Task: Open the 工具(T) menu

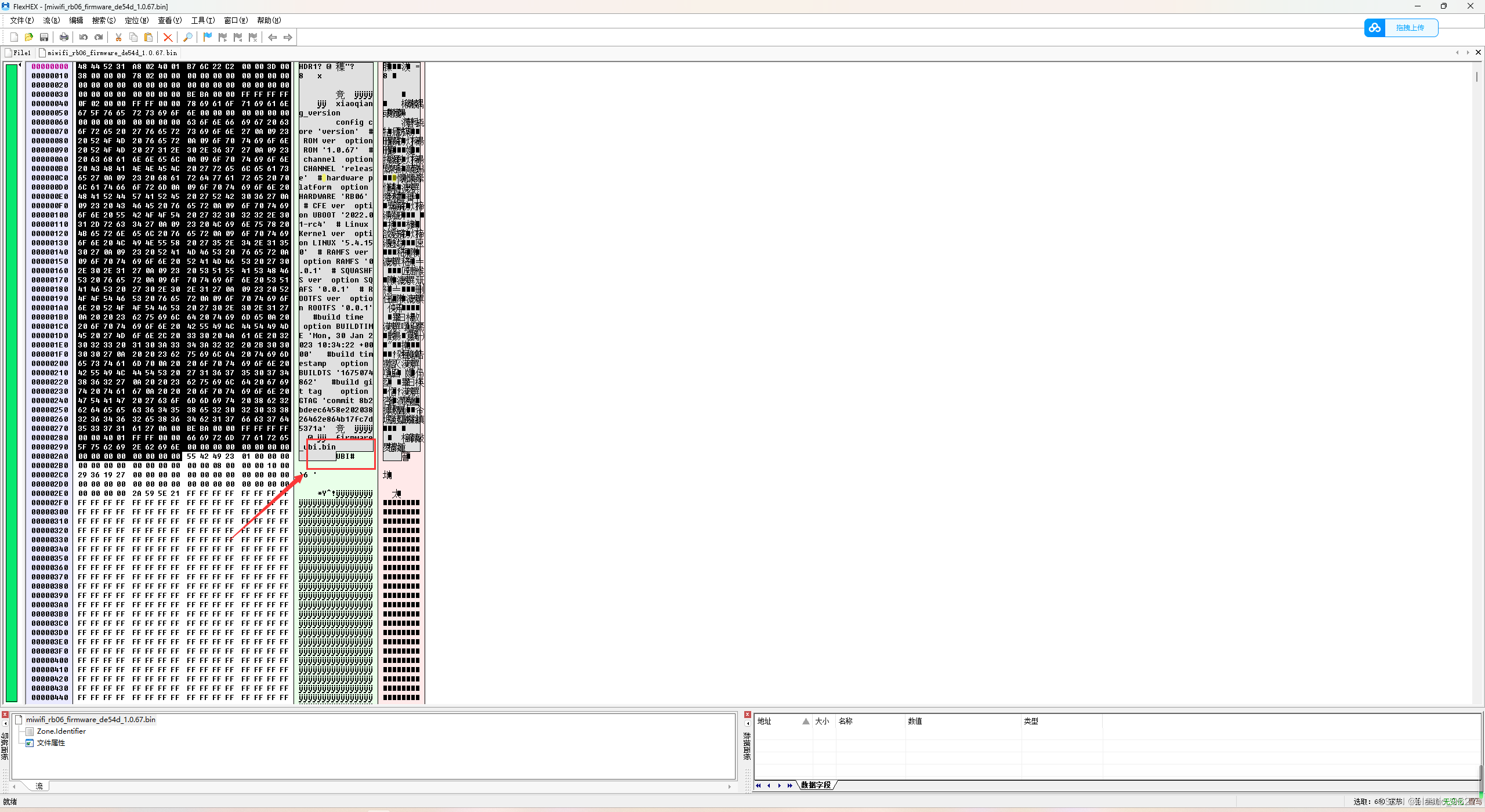Action: pos(202,20)
